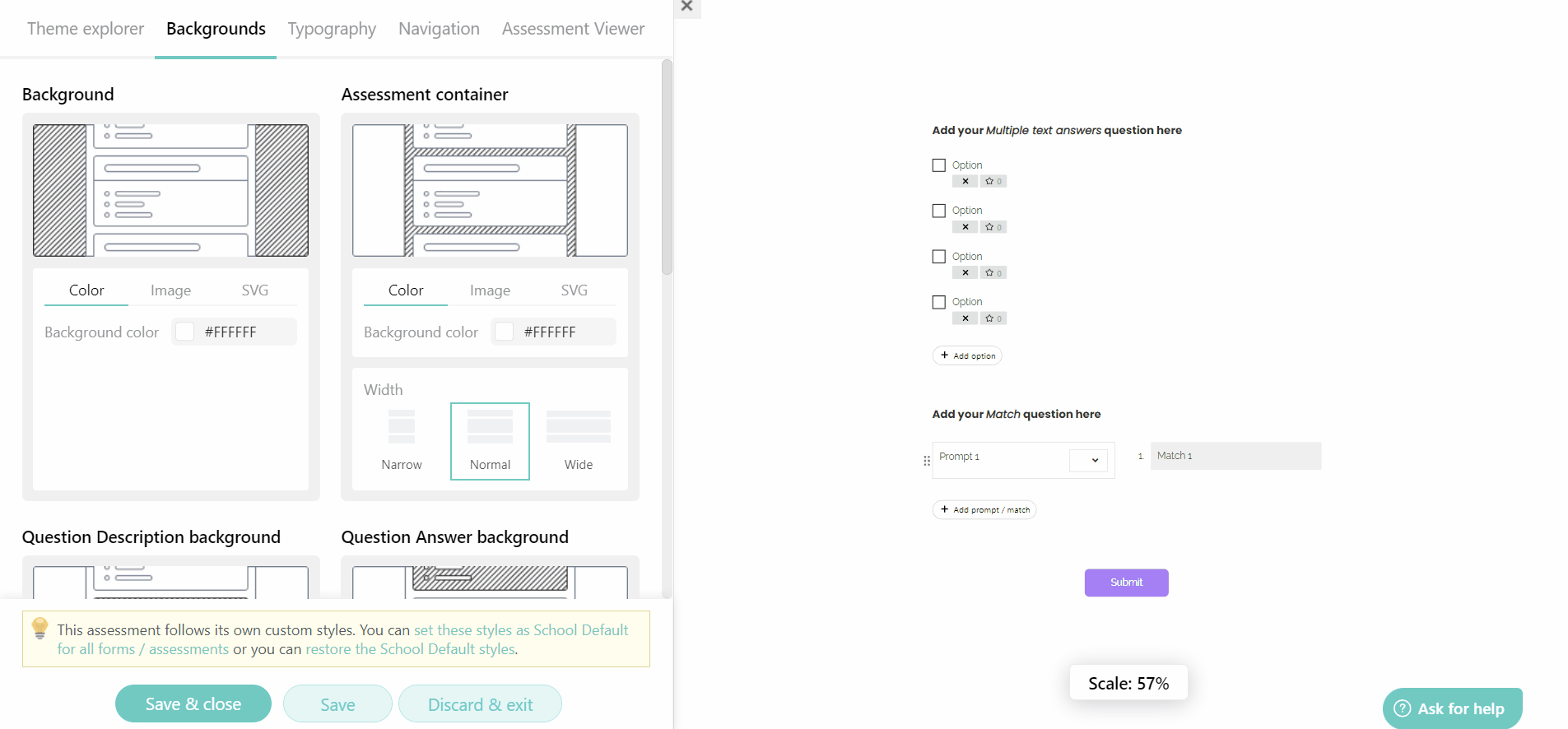
Task: Remove the fourth Option via its X icon
Action: tap(965, 318)
